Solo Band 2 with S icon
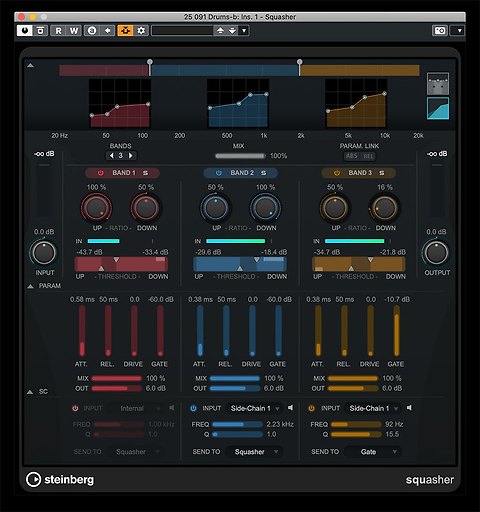This screenshot has height=512, width=480. (264, 173)
